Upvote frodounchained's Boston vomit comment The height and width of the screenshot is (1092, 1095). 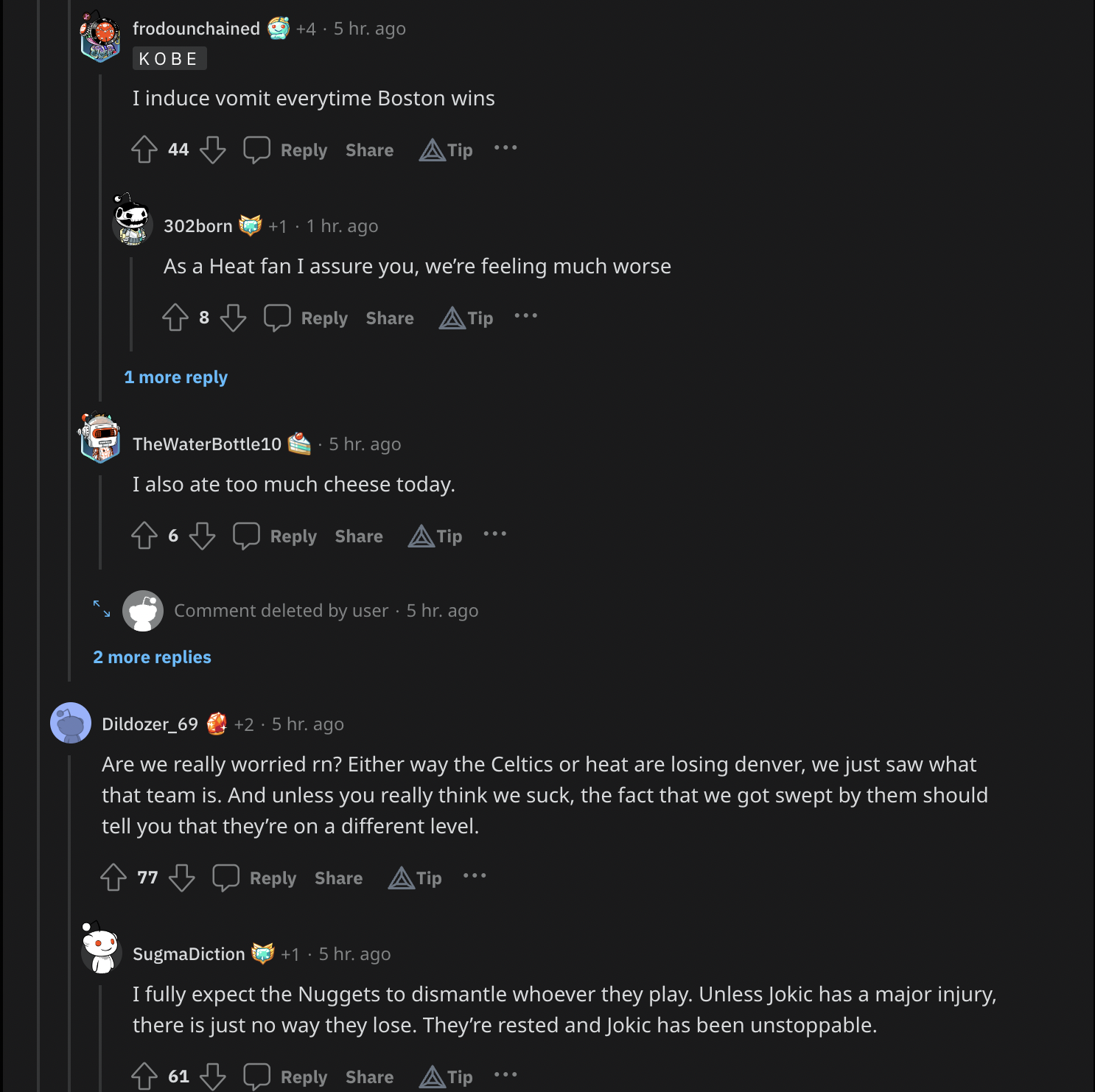pyautogui.click(x=144, y=150)
